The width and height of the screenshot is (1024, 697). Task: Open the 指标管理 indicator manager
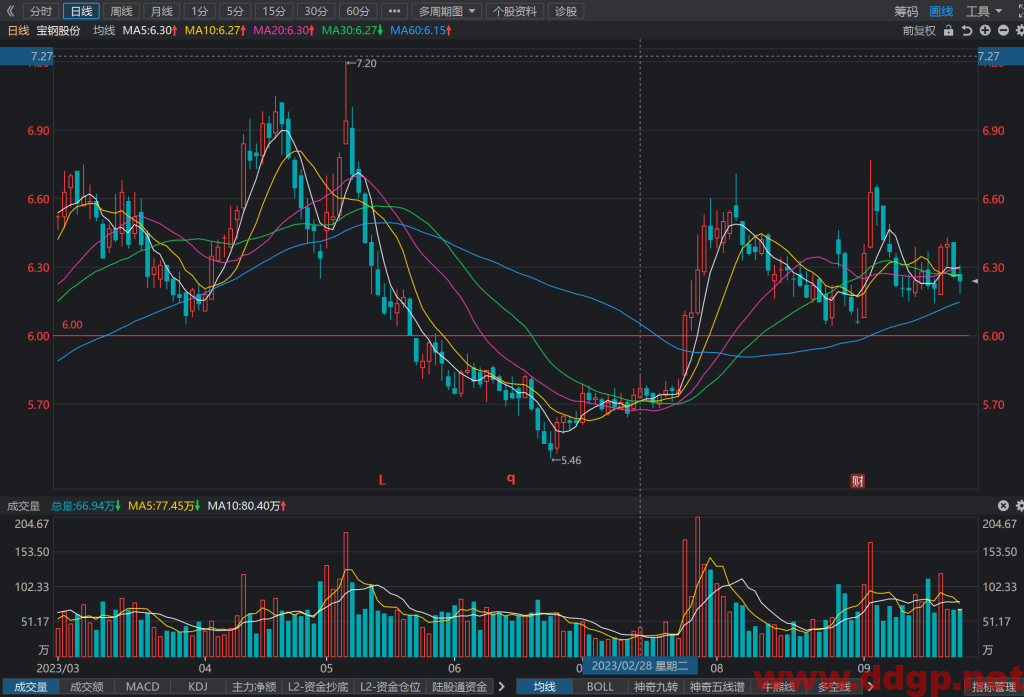[x=993, y=687]
